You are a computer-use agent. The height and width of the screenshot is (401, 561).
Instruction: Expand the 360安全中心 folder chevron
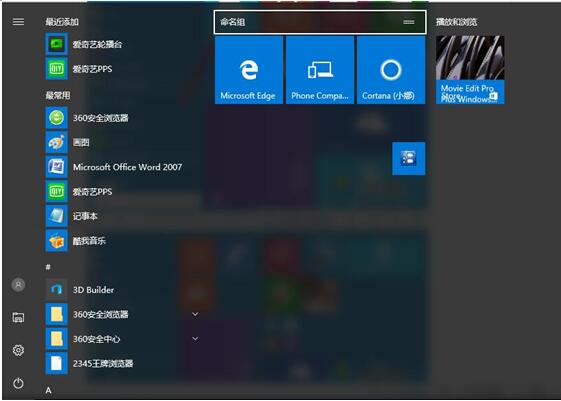point(195,338)
